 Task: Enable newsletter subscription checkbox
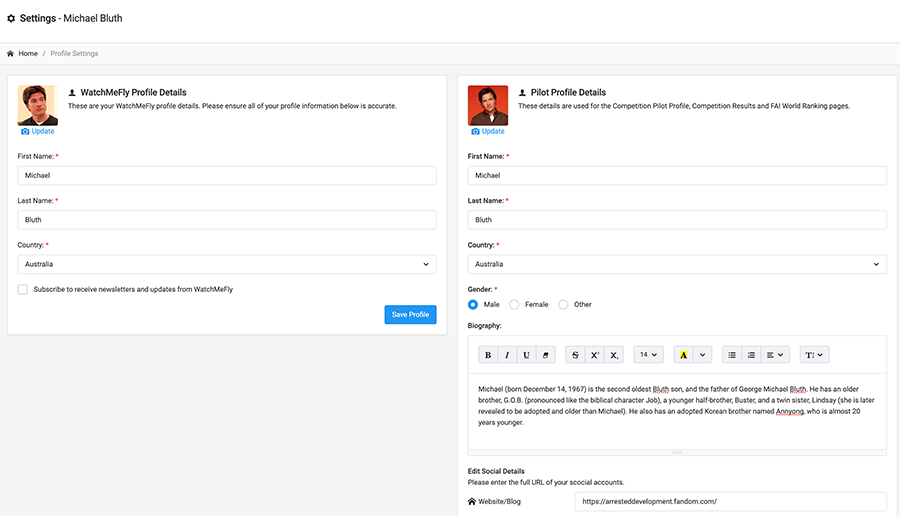(23, 289)
